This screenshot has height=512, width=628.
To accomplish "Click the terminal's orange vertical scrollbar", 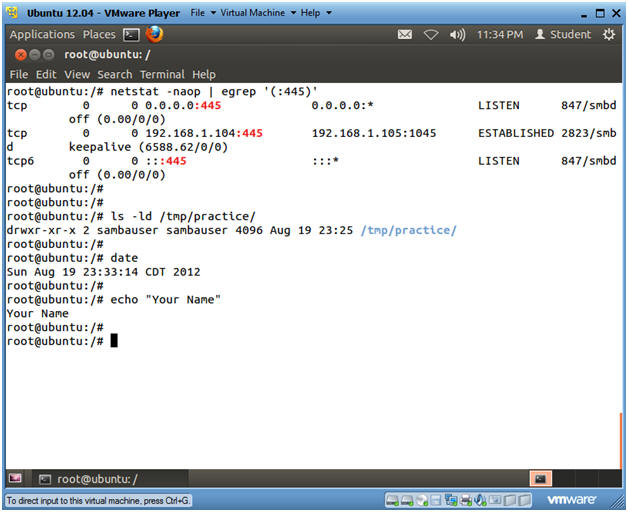I will (x=621, y=440).
